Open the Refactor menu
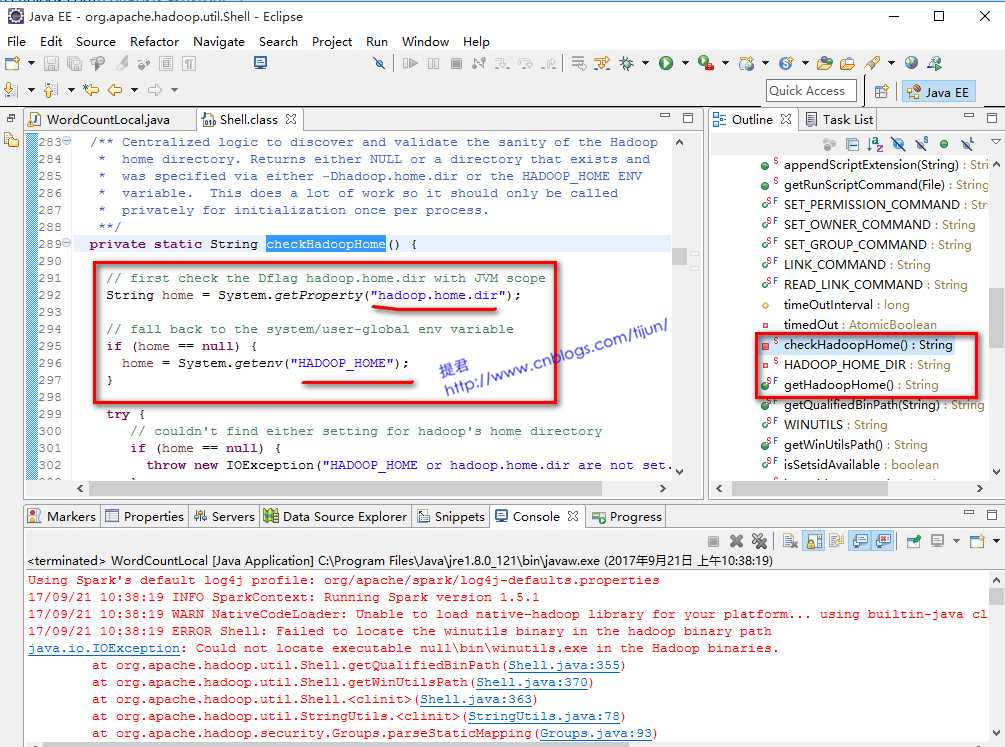This screenshot has height=747, width=1005. point(154,42)
